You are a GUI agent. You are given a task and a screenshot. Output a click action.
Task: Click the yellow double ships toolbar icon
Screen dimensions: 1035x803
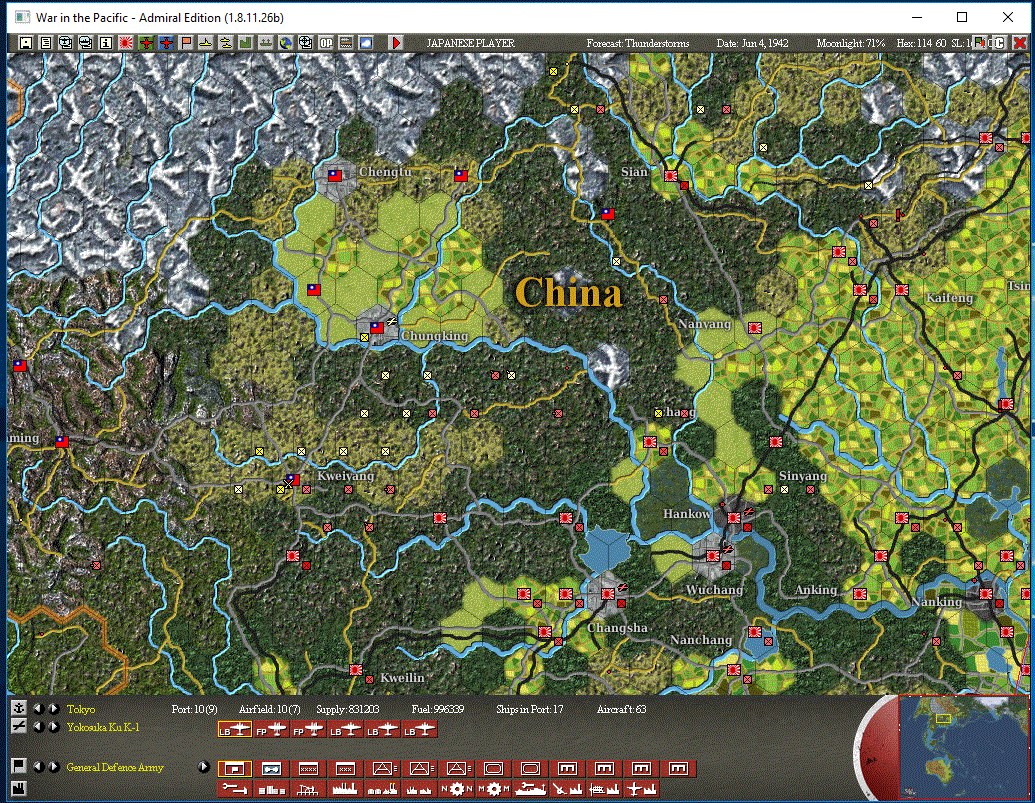tap(226, 43)
